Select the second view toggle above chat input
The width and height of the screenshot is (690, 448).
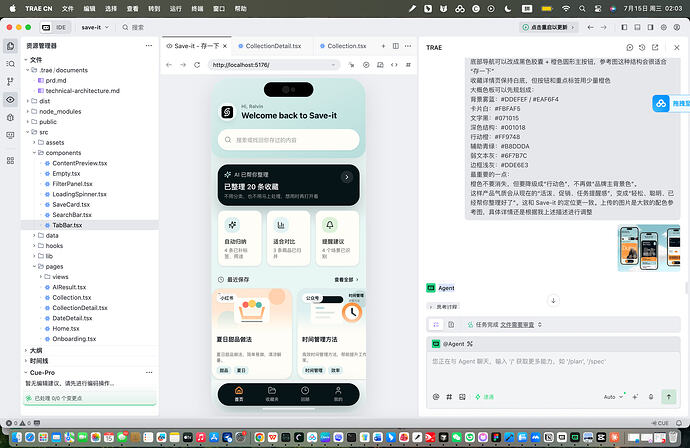pyautogui.click(x=451, y=324)
